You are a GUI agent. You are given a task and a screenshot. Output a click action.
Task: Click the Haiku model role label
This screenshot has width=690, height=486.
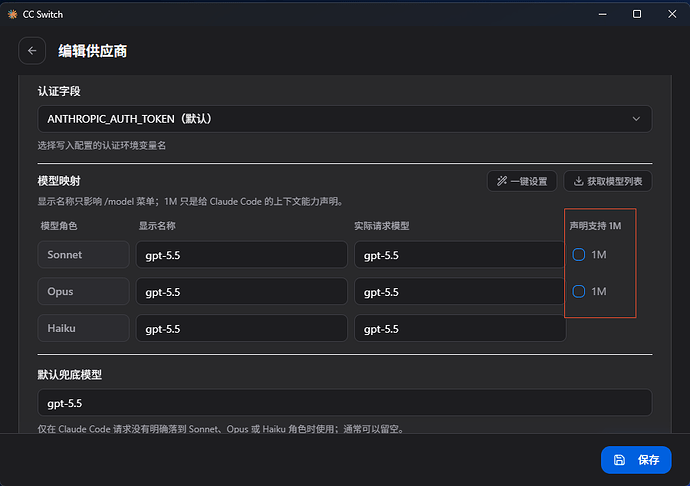[84, 328]
